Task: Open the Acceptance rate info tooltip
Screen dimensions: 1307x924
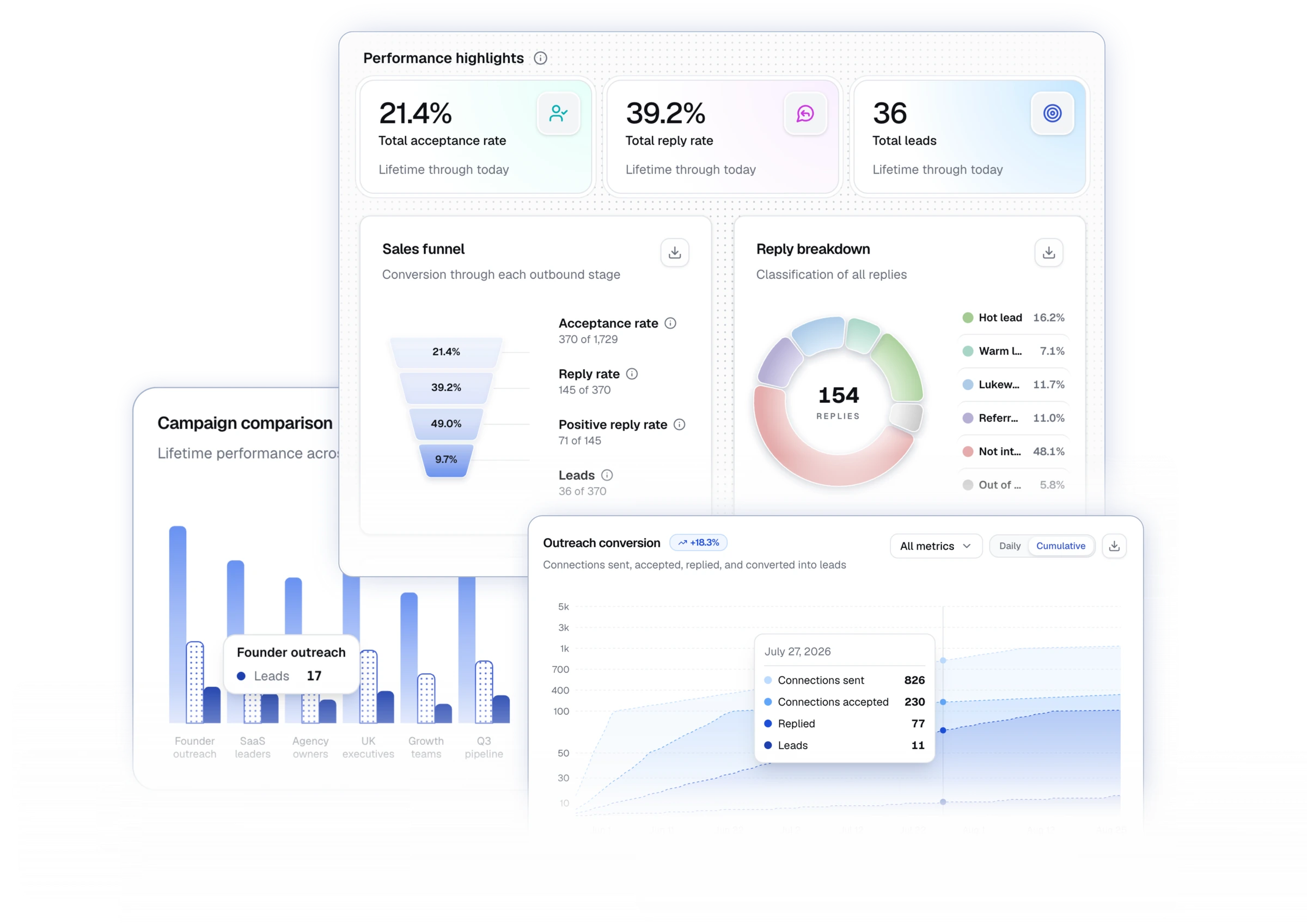Action: tap(670, 323)
